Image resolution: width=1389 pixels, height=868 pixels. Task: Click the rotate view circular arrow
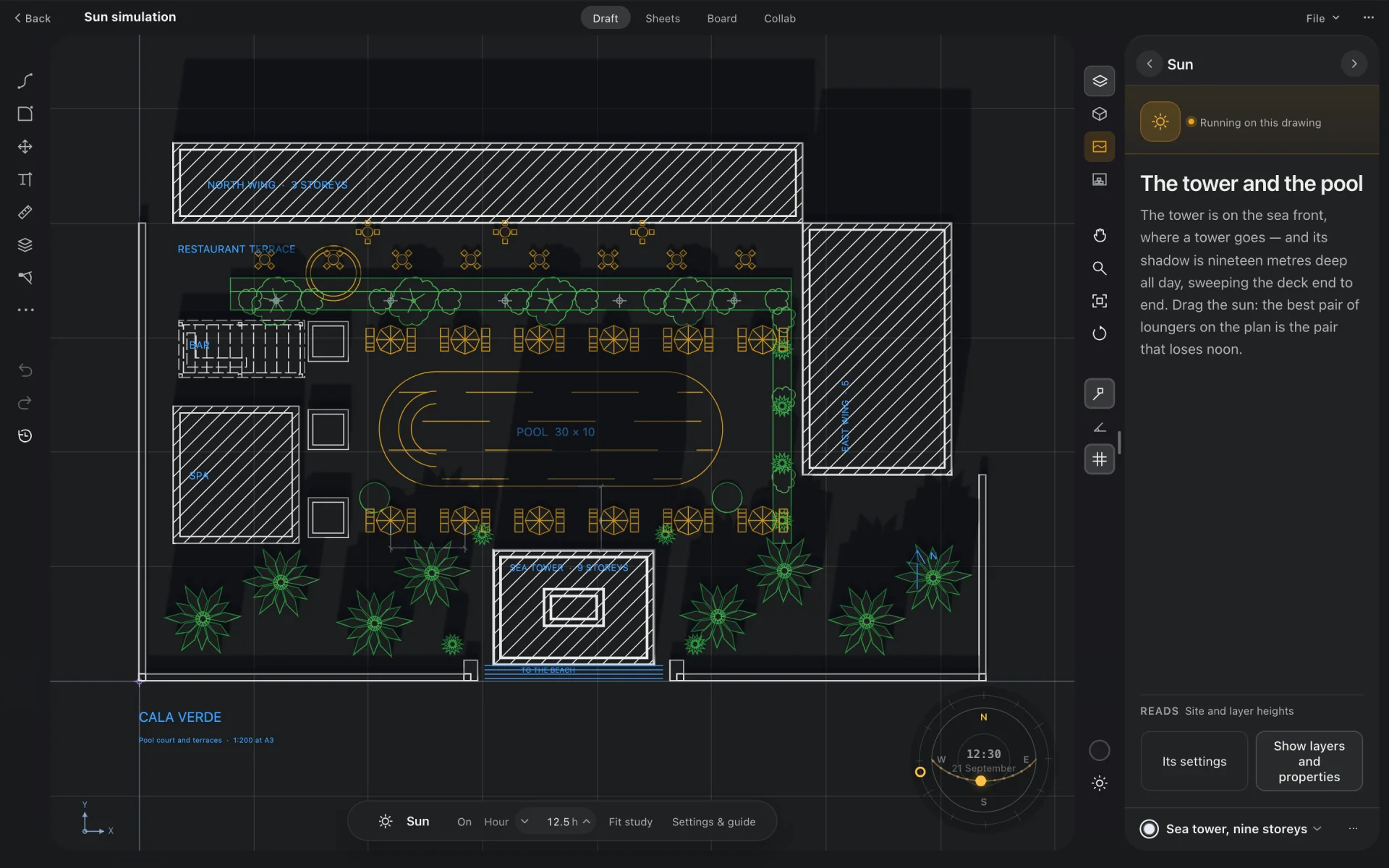click(x=1099, y=333)
